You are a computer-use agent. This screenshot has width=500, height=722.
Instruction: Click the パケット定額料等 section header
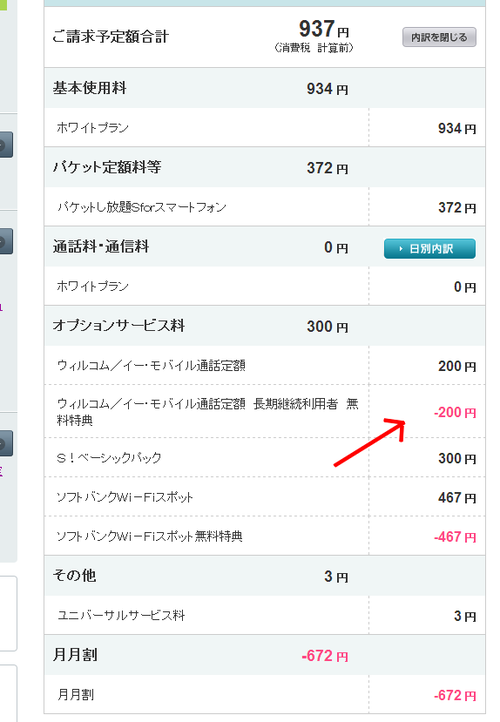pos(265,167)
